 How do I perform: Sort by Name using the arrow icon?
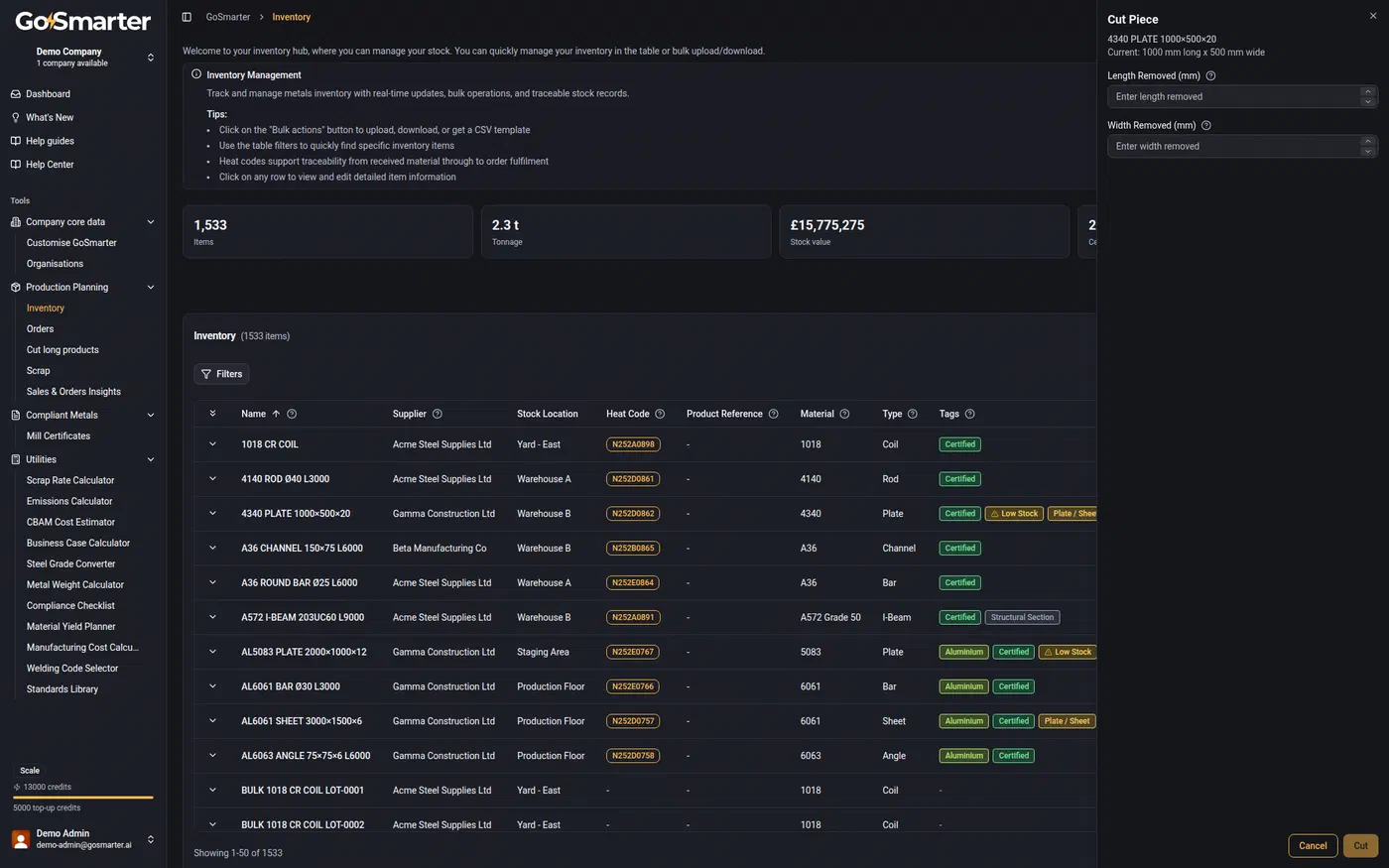(x=276, y=414)
